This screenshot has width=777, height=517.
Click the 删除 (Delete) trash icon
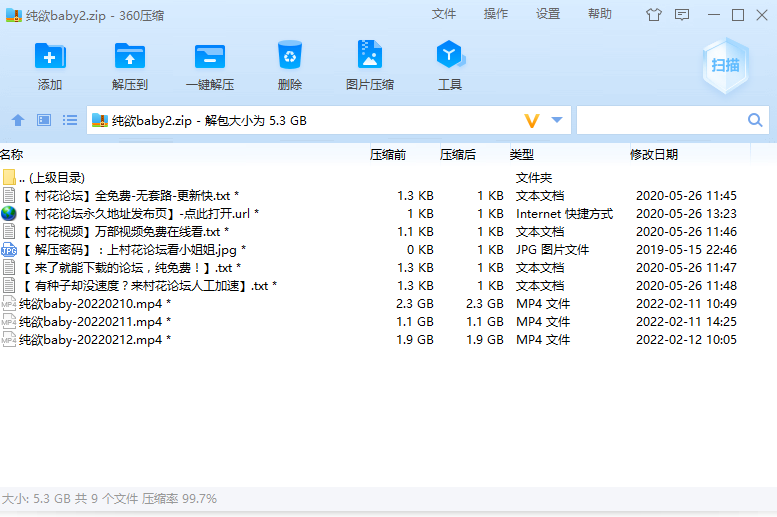(x=290, y=57)
